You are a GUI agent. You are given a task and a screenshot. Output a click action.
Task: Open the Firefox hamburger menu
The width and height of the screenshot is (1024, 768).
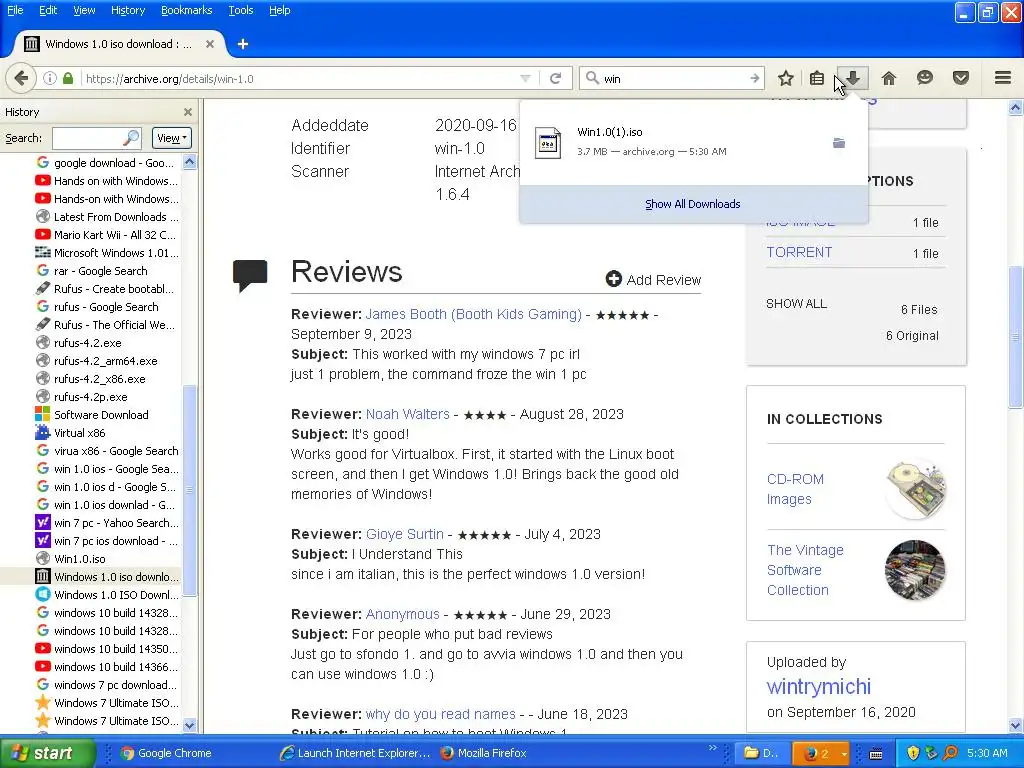(1003, 78)
